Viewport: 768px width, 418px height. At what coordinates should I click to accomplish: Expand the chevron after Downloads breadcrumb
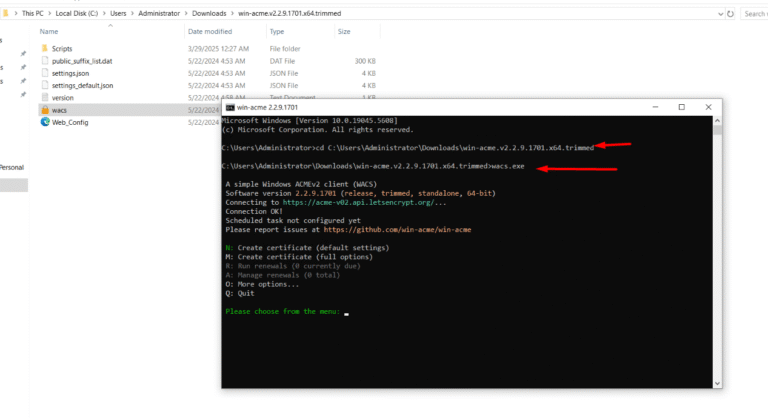(x=232, y=13)
